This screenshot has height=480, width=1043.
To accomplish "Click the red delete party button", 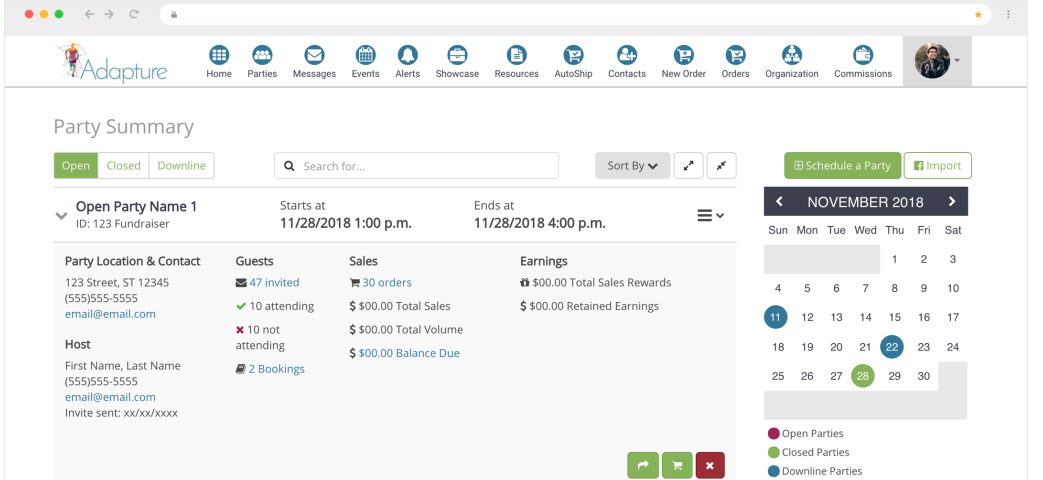I will [x=709, y=465].
